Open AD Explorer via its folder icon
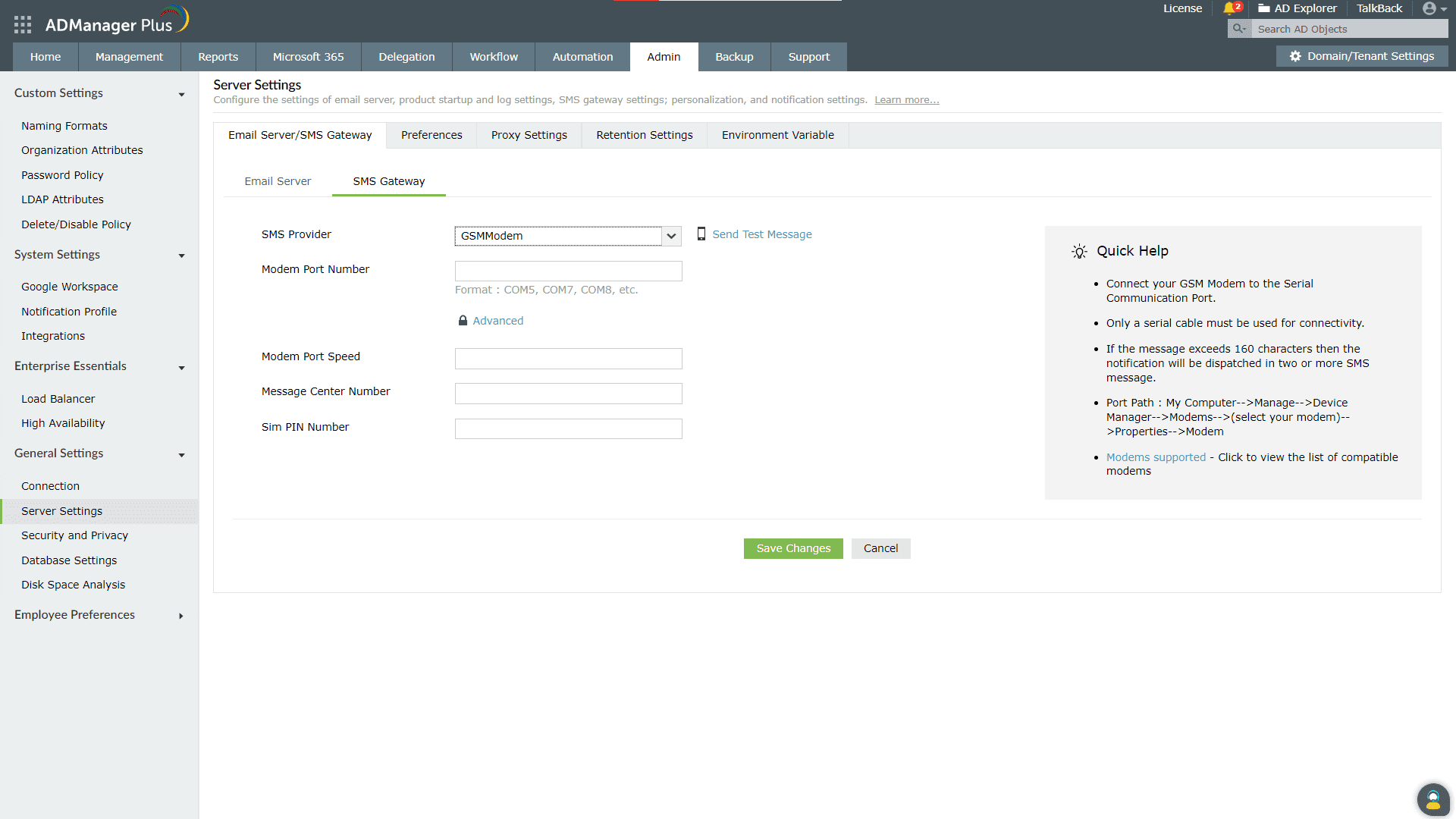The width and height of the screenshot is (1456, 819). point(1263,8)
